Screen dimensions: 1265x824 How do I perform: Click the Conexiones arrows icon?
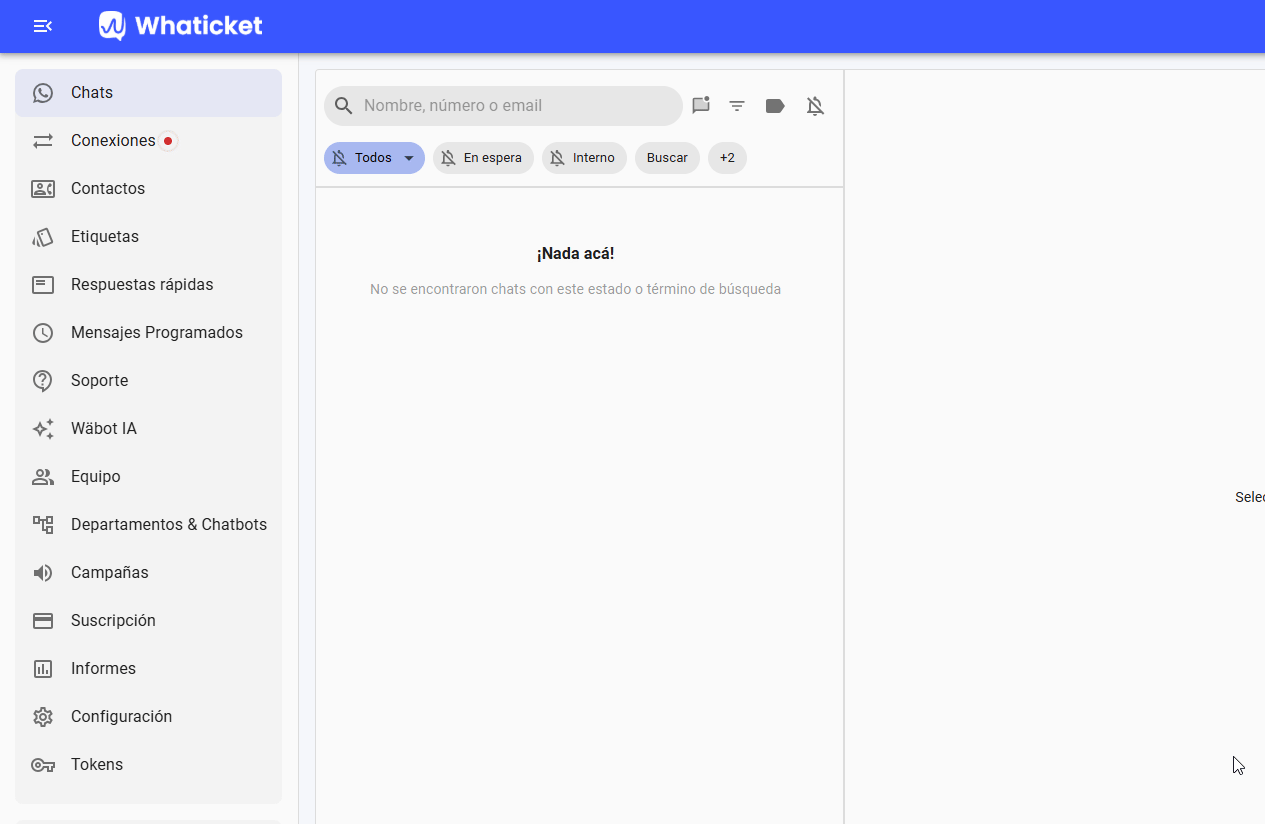[x=43, y=141]
